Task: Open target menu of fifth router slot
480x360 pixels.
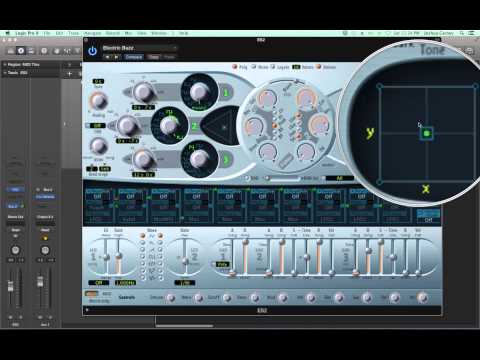Action: (x=229, y=197)
